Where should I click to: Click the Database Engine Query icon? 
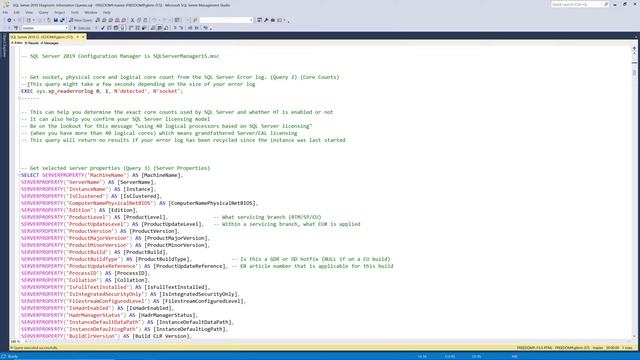click(x=98, y=20)
